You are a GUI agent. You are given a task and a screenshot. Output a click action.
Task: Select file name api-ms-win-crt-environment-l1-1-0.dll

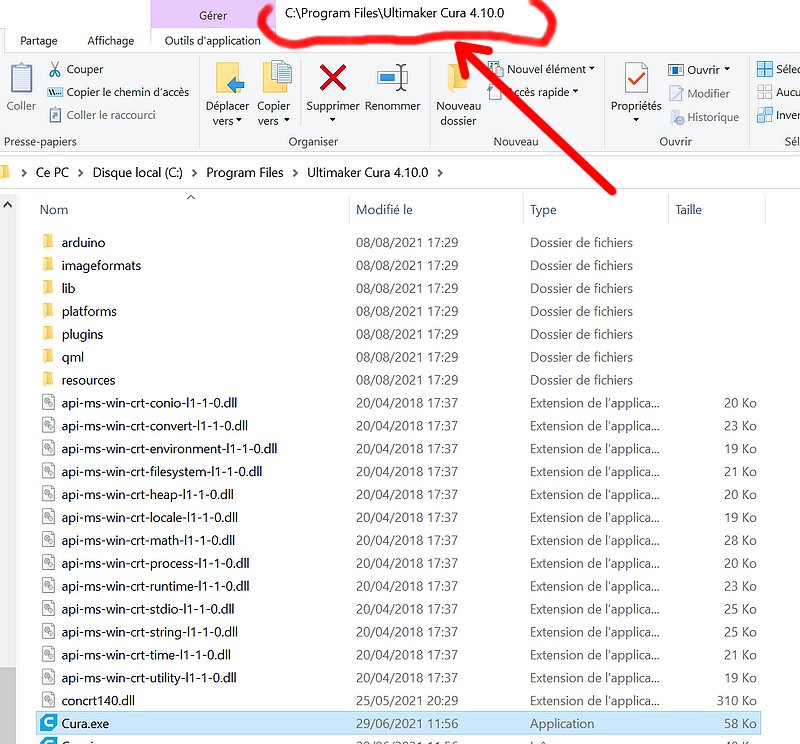coord(169,449)
